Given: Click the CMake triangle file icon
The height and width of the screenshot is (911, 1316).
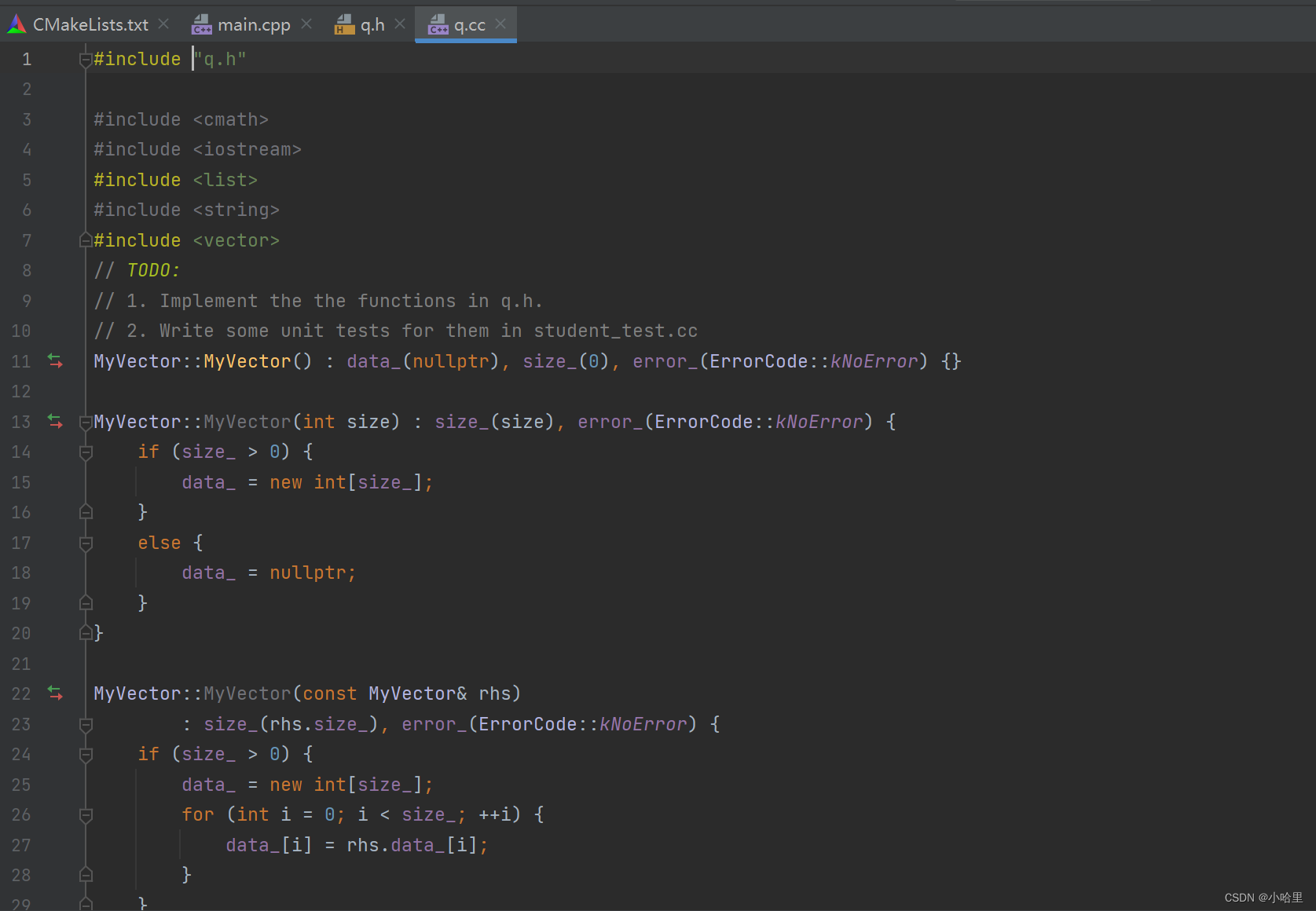Looking at the screenshot, I should click(x=16, y=24).
